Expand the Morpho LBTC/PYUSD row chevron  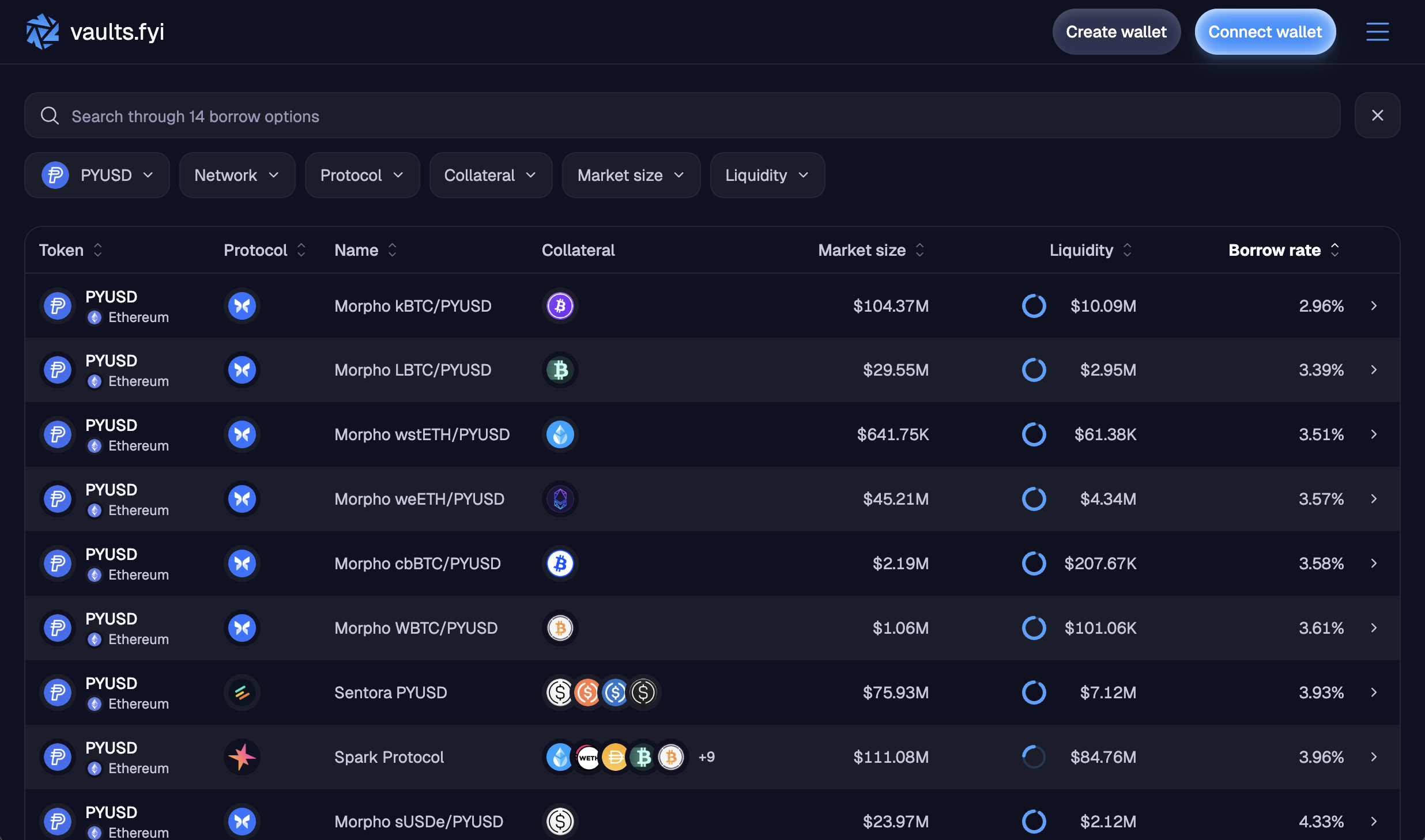1374,370
